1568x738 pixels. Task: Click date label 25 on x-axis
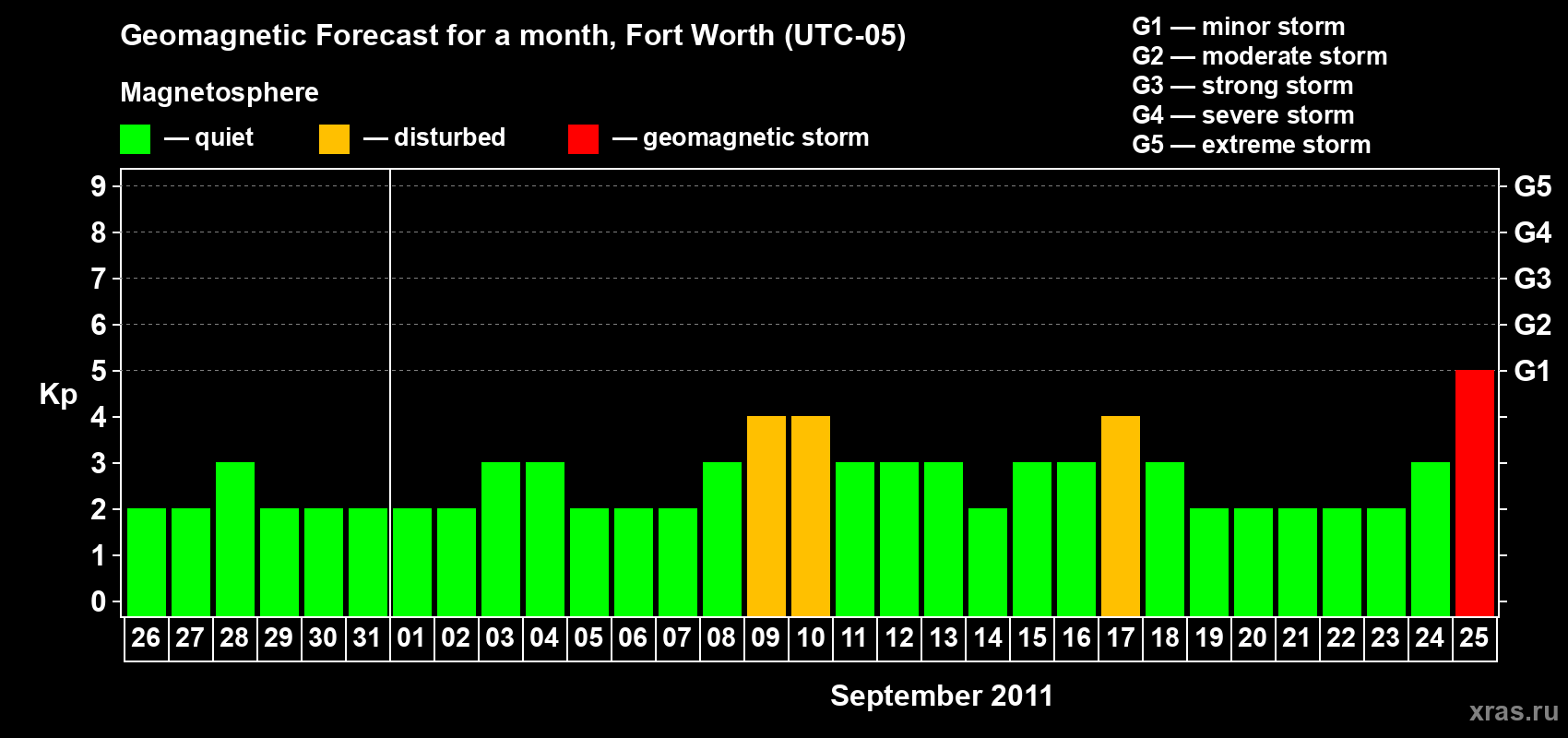pos(1474,638)
